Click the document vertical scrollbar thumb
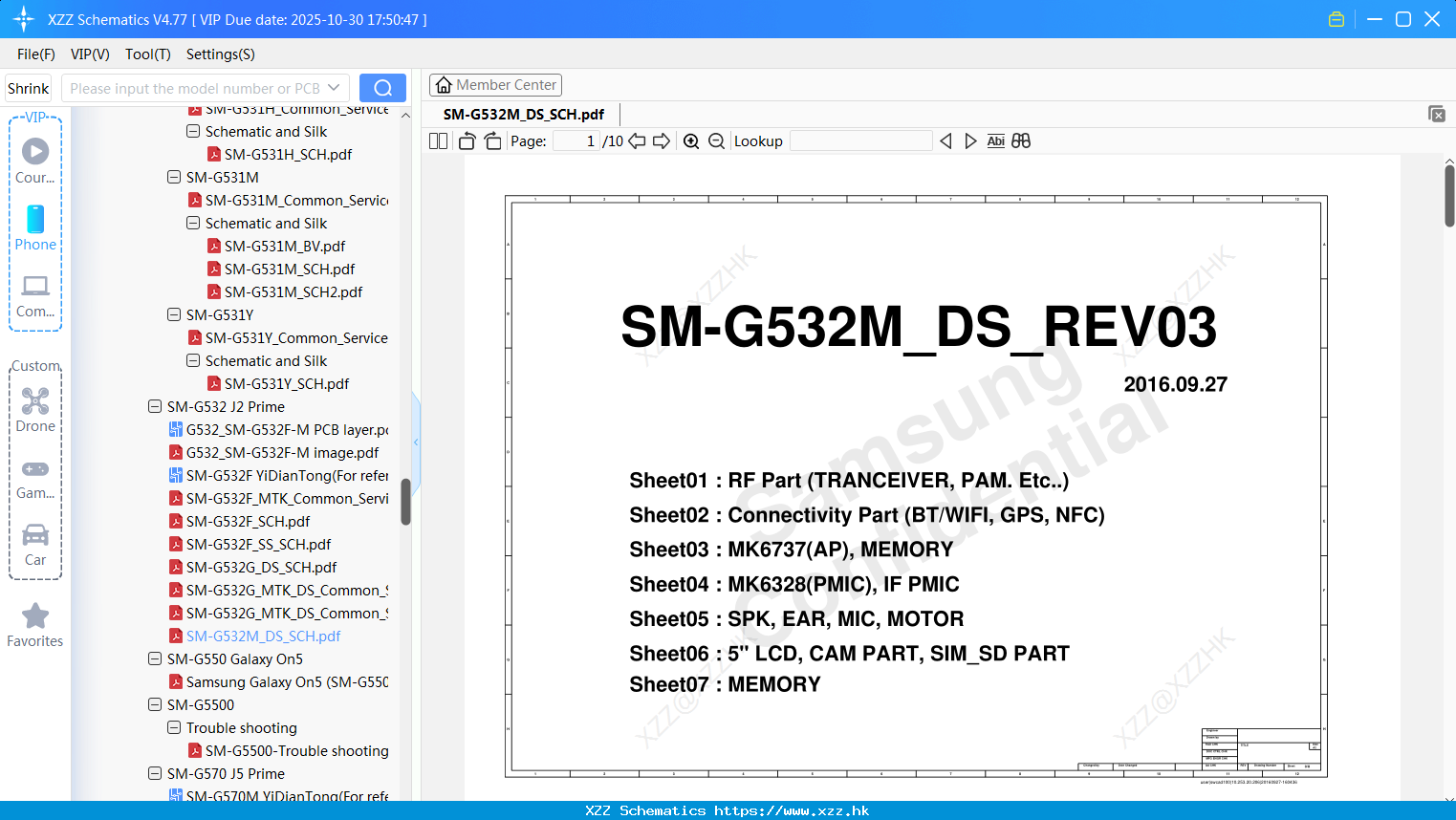This screenshot has height=820, width=1456. click(x=1449, y=196)
